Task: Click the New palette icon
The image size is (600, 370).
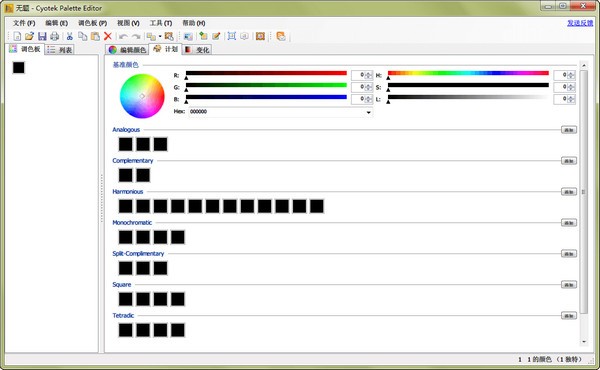Action: coord(17,36)
